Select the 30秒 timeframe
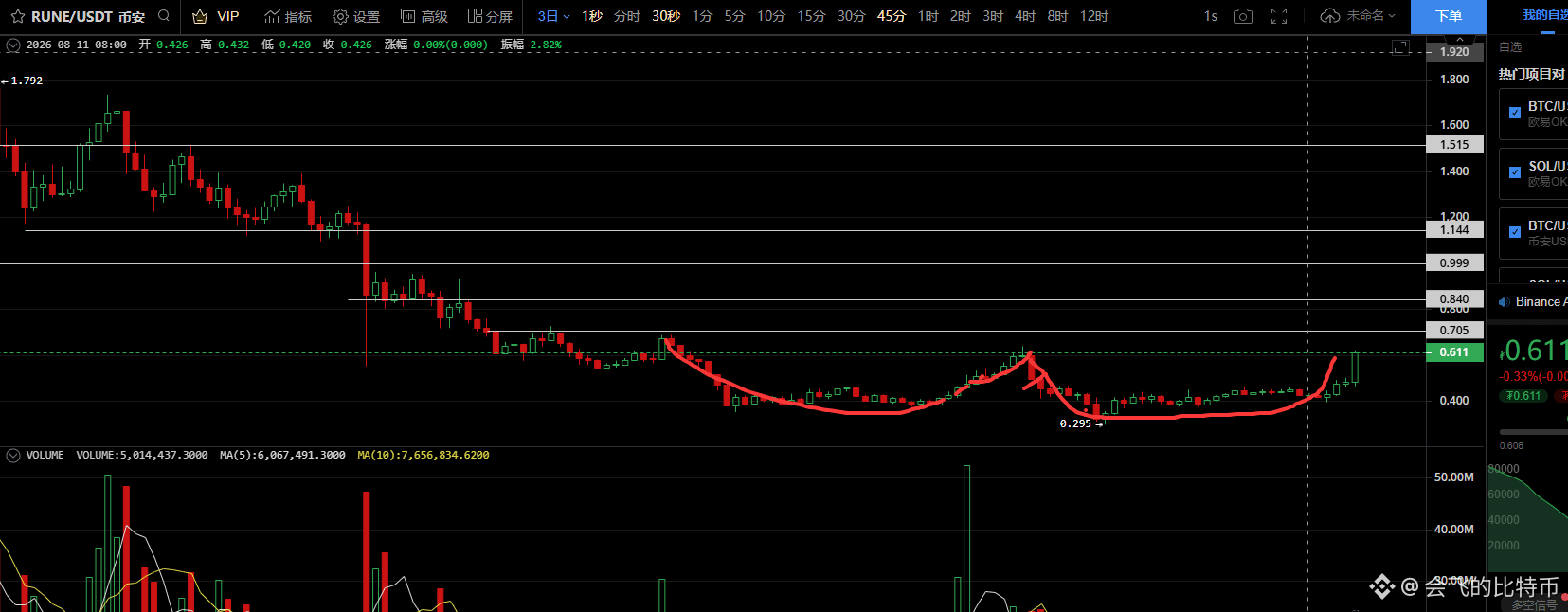The height and width of the screenshot is (612, 1568). pyautogui.click(x=666, y=16)
